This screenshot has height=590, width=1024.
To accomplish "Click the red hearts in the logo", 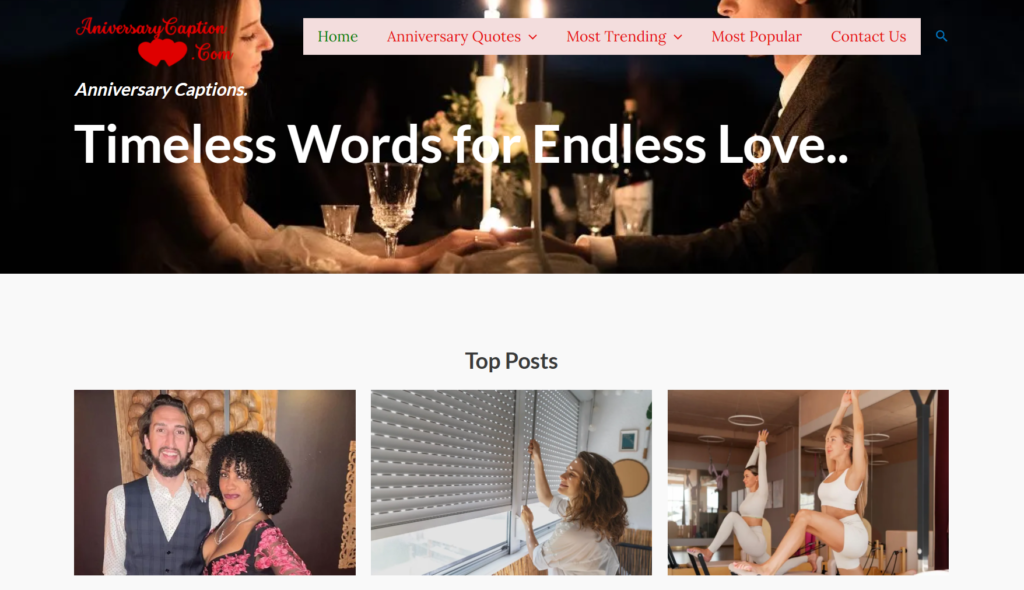I will pyautogui.click(x=163, y=52).
